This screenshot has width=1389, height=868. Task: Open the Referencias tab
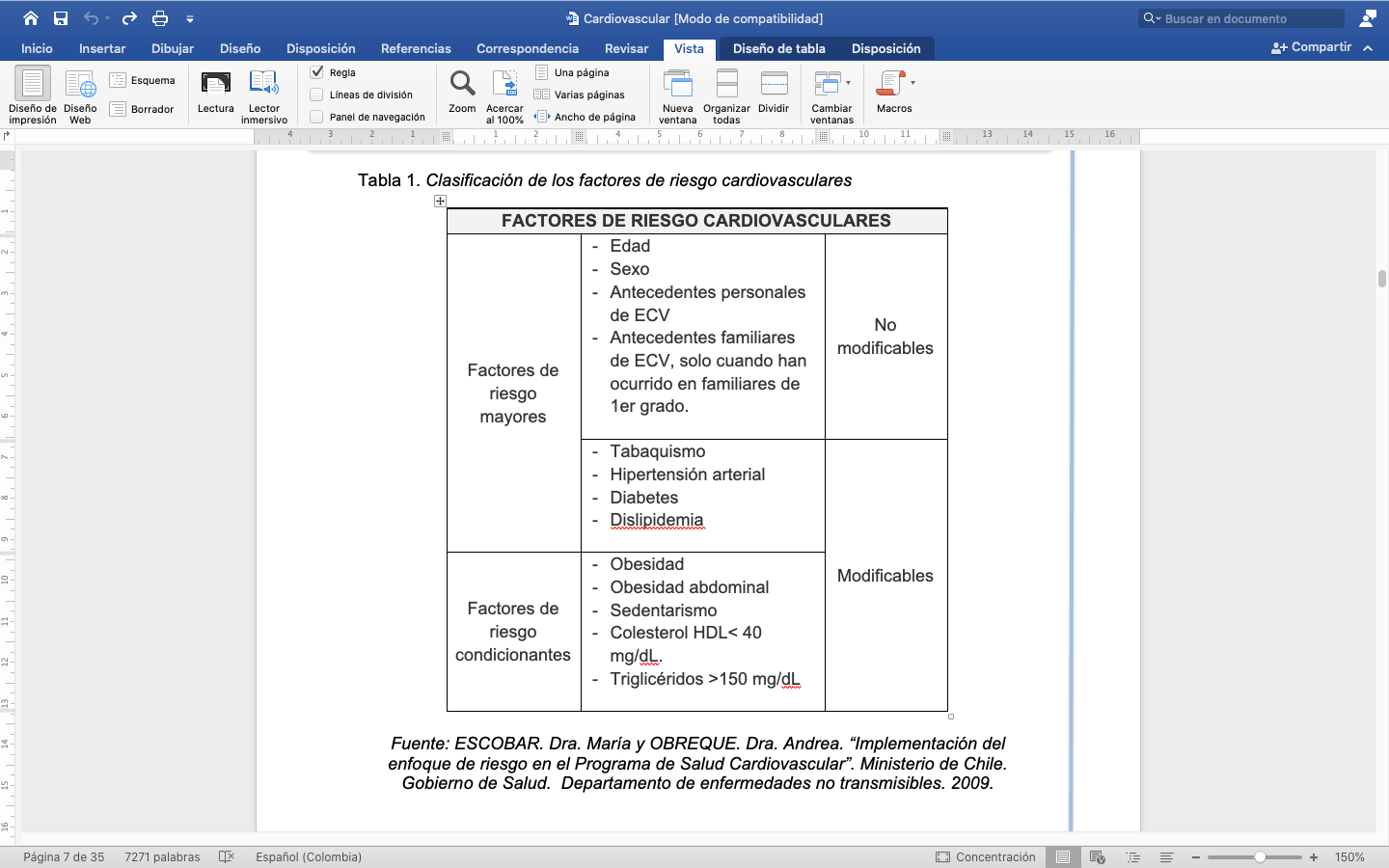[x=416, y=48]
